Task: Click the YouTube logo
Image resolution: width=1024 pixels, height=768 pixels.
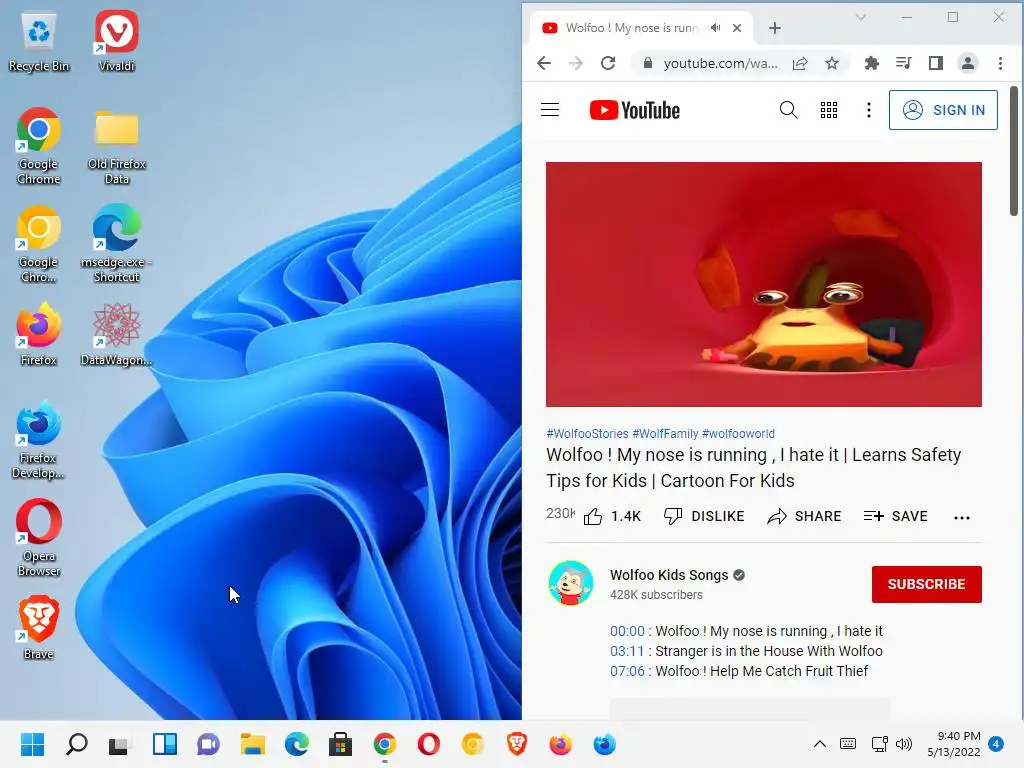Action: tap(634, 110)
